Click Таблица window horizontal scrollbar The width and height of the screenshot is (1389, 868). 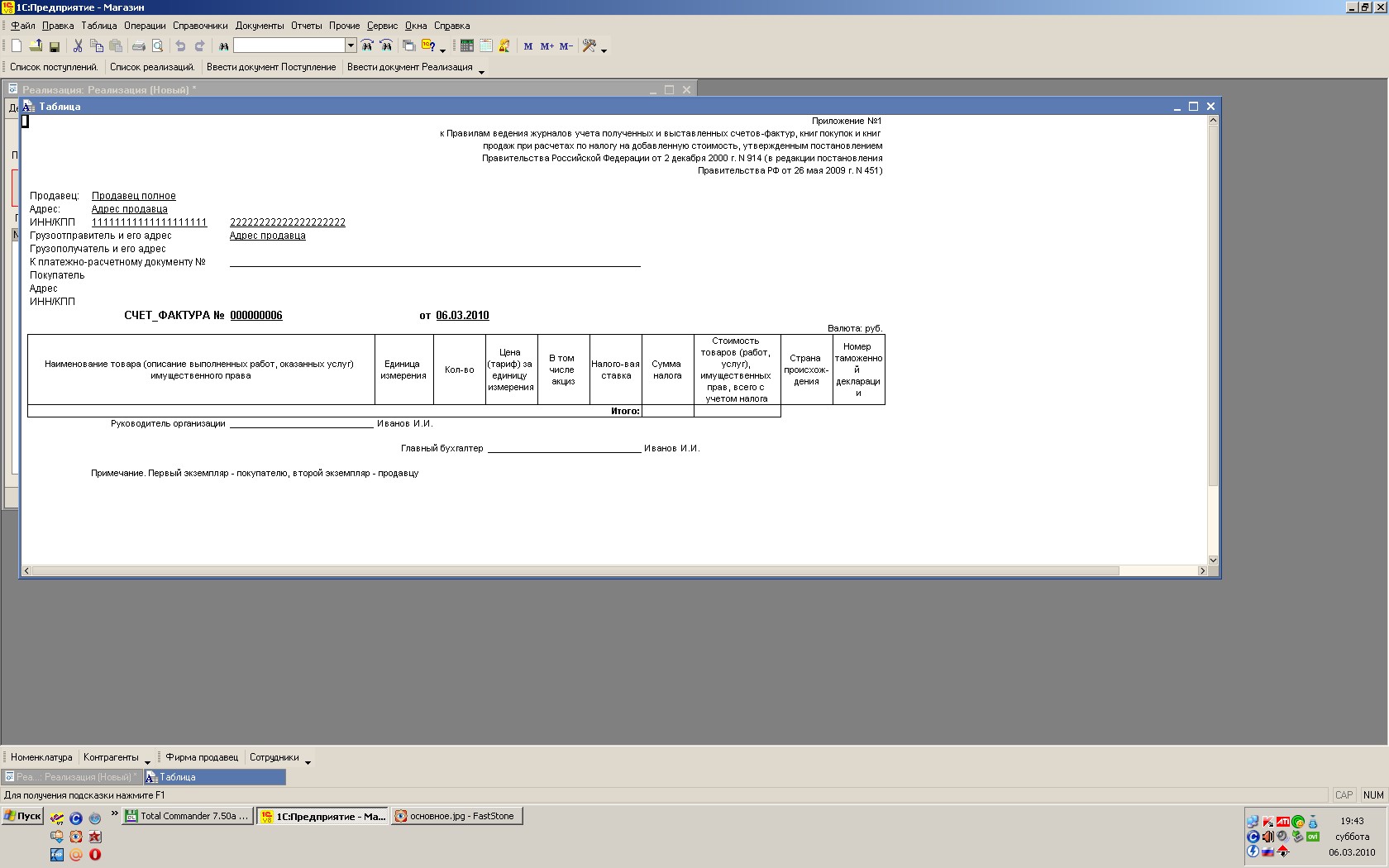[x=615, y=570]
